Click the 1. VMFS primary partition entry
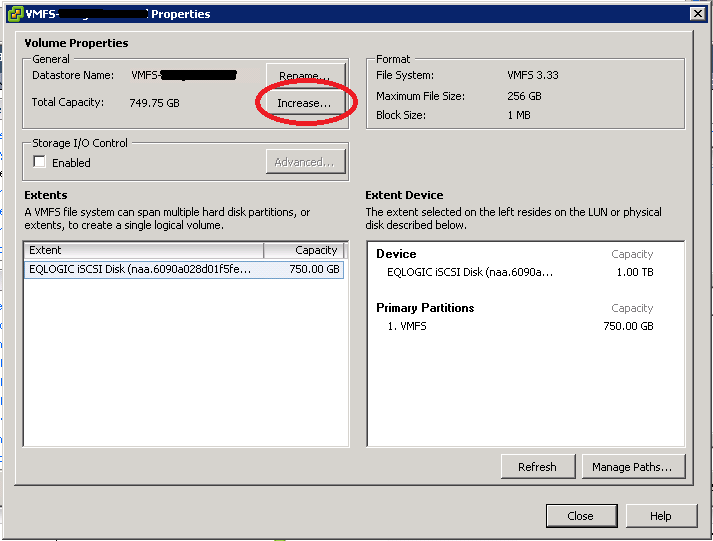This screenshot has height=541, width=713. (407, 326)
